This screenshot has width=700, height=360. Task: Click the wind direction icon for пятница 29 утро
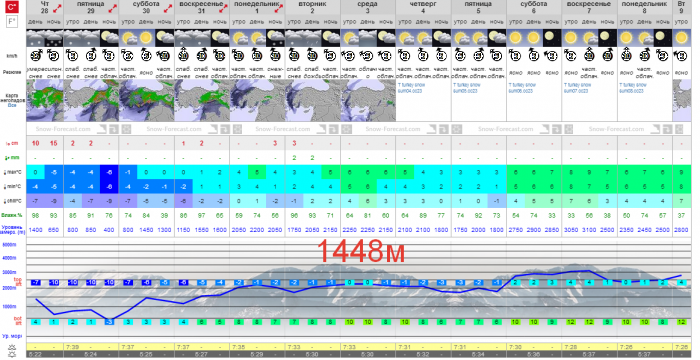(x=72, y=56)
